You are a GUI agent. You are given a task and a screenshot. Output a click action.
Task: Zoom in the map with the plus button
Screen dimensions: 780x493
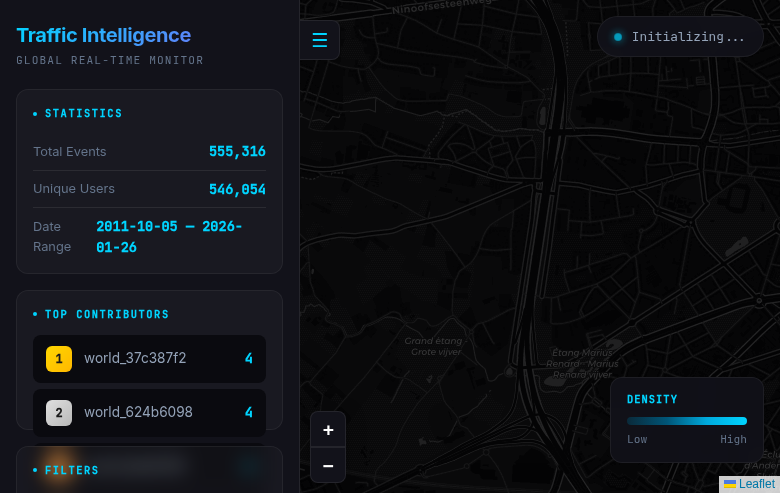(x=328, y=430)
